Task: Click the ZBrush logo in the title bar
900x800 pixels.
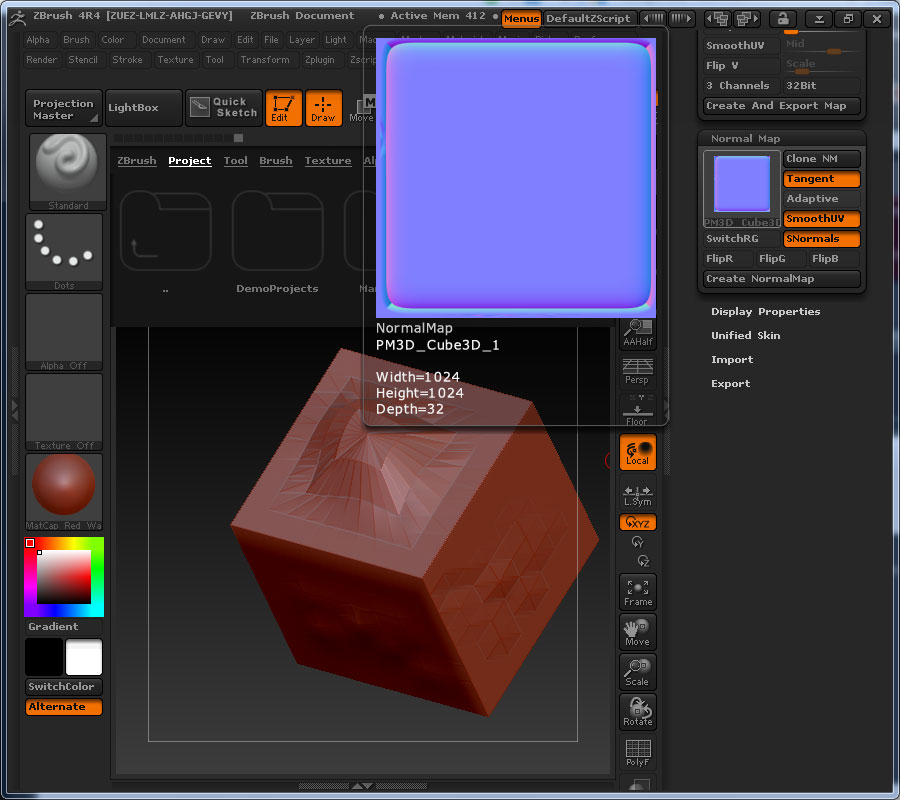Action: (x=17, y=18)
